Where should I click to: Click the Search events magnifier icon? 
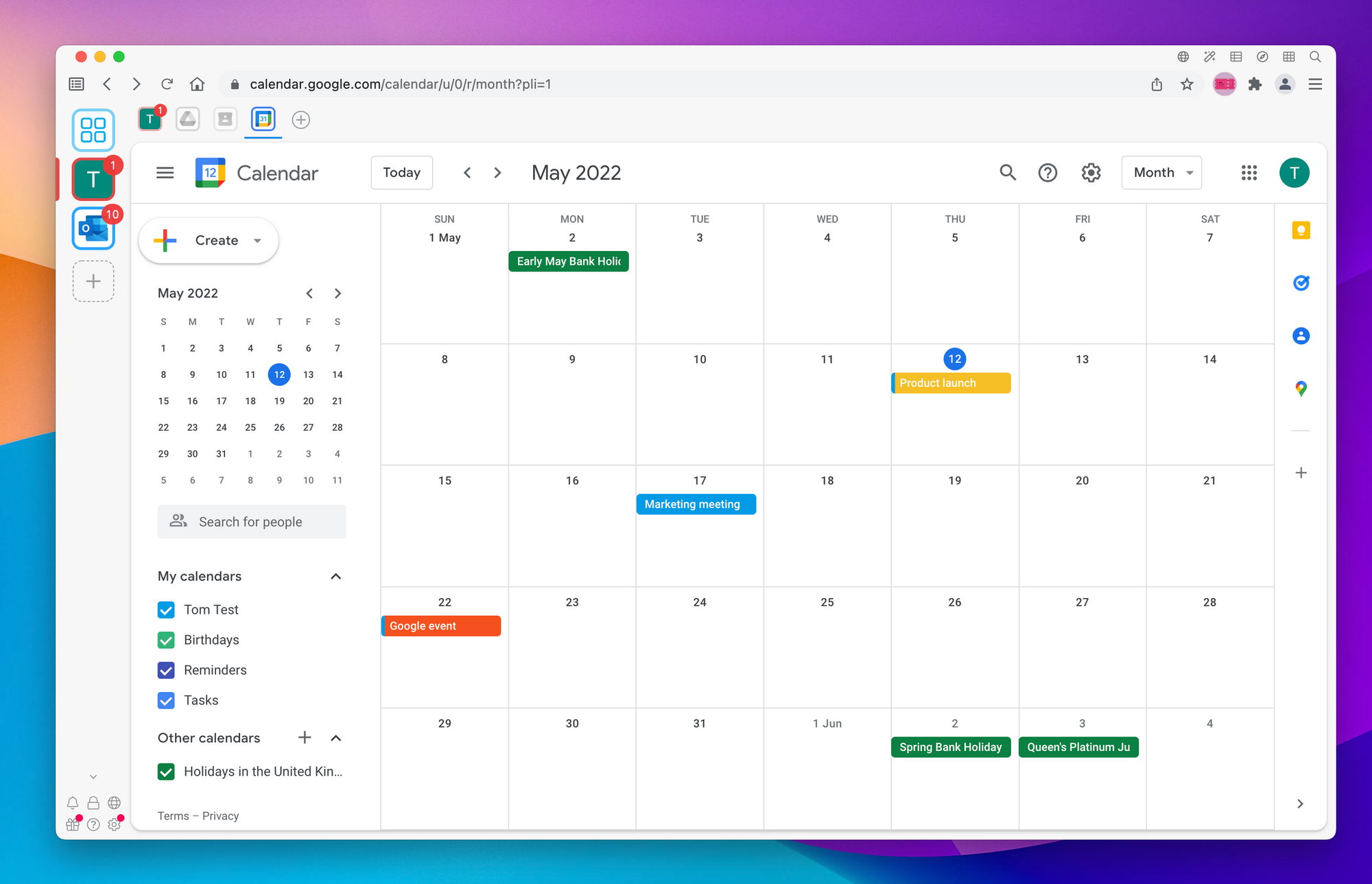click(x=1007, y=172)
